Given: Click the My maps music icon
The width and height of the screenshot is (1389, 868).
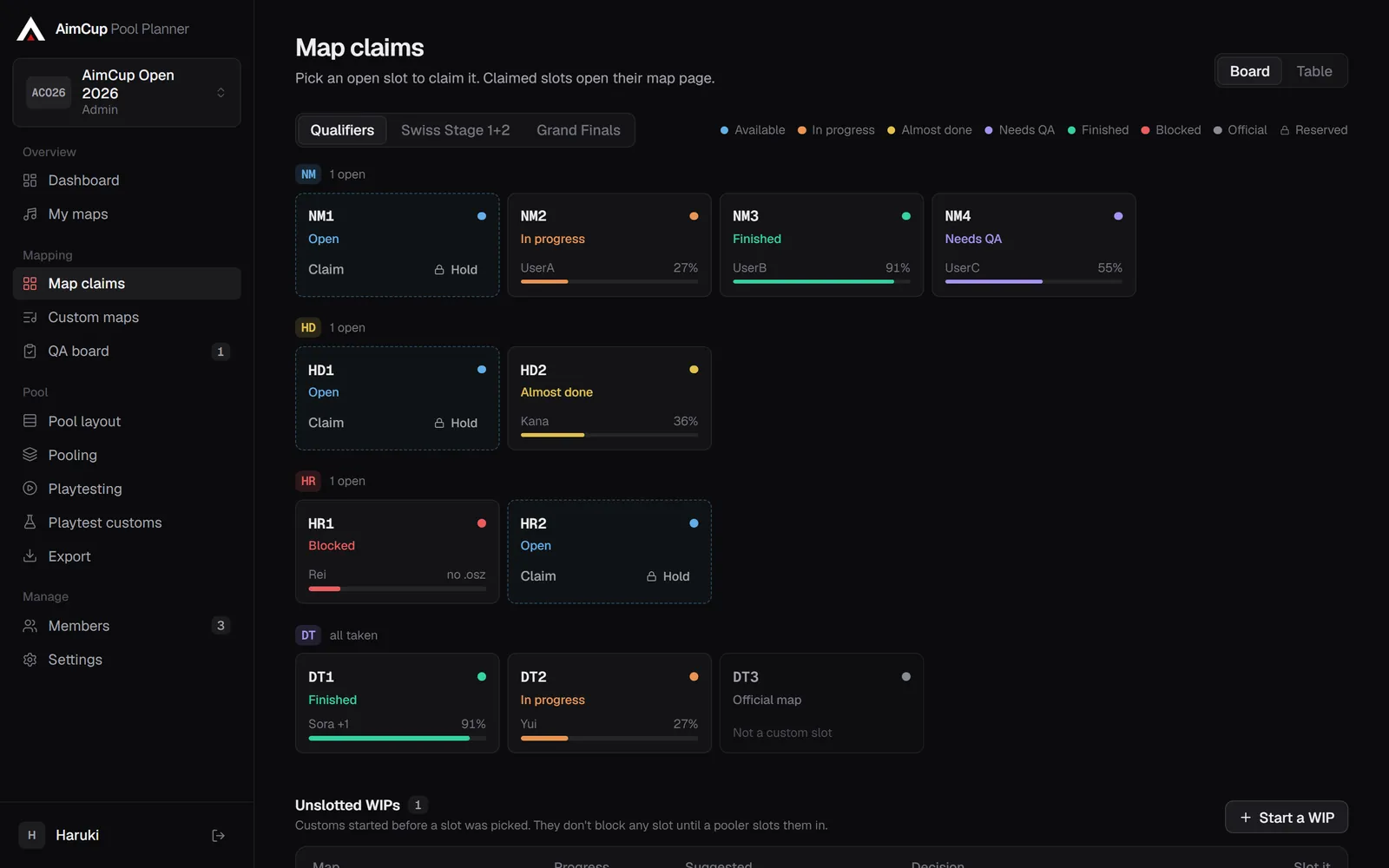Looking at the screenshot, I should click(x=30, y=214).
